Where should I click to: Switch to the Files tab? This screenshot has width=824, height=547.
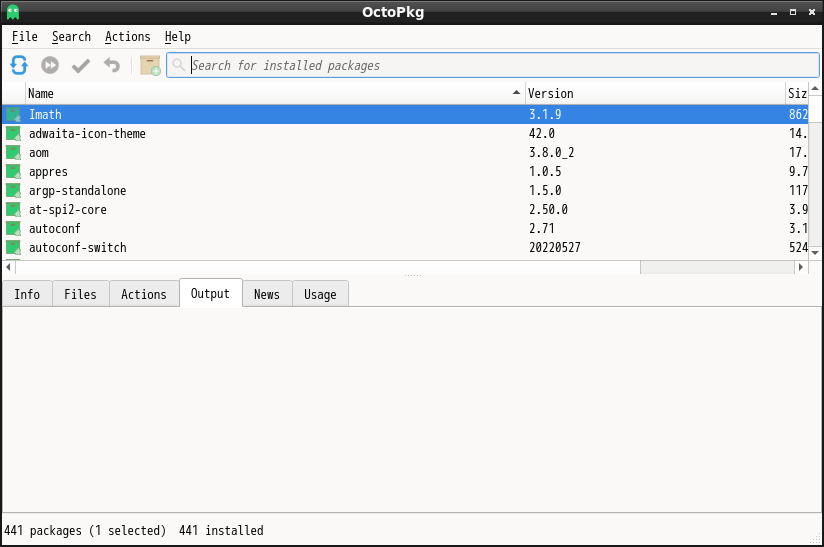80,294
